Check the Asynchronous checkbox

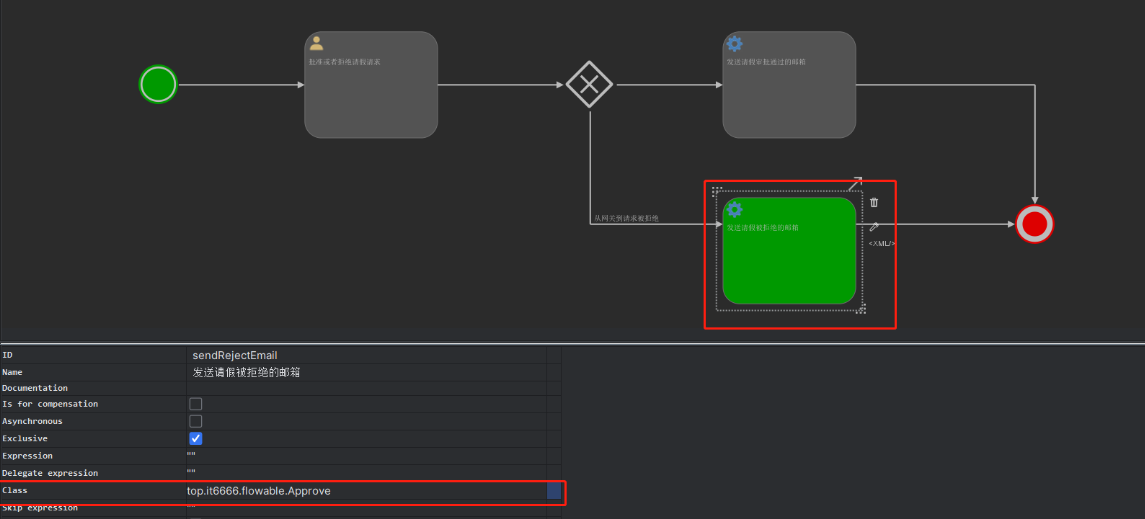196,421
